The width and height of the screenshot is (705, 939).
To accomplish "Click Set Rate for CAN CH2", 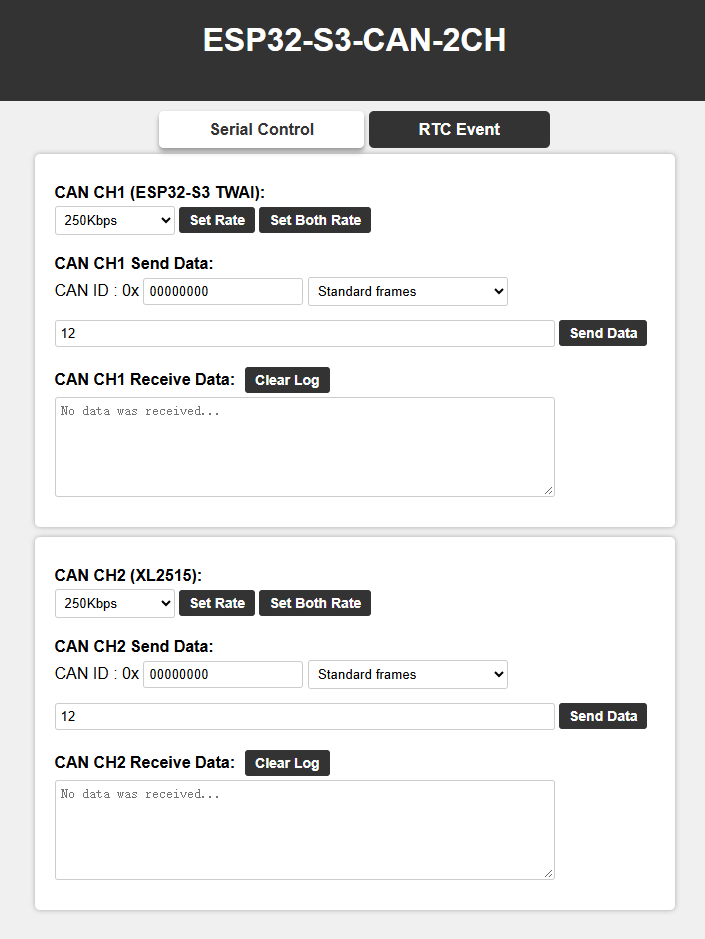I will [217, 603].
